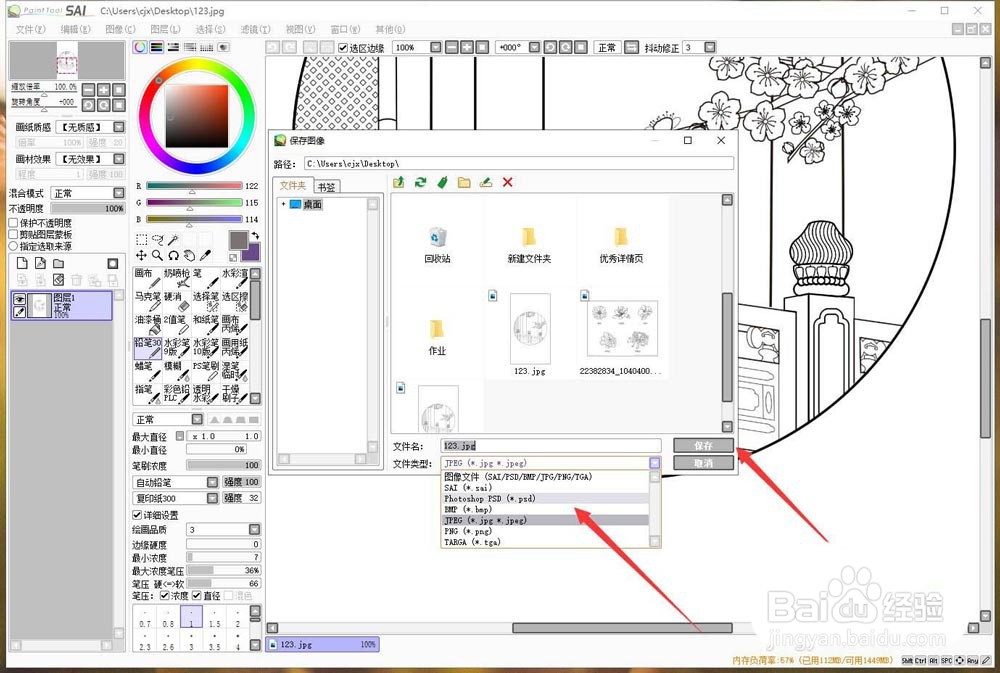Toggle pressure 浓度 checkbox

tap(165, 595)
